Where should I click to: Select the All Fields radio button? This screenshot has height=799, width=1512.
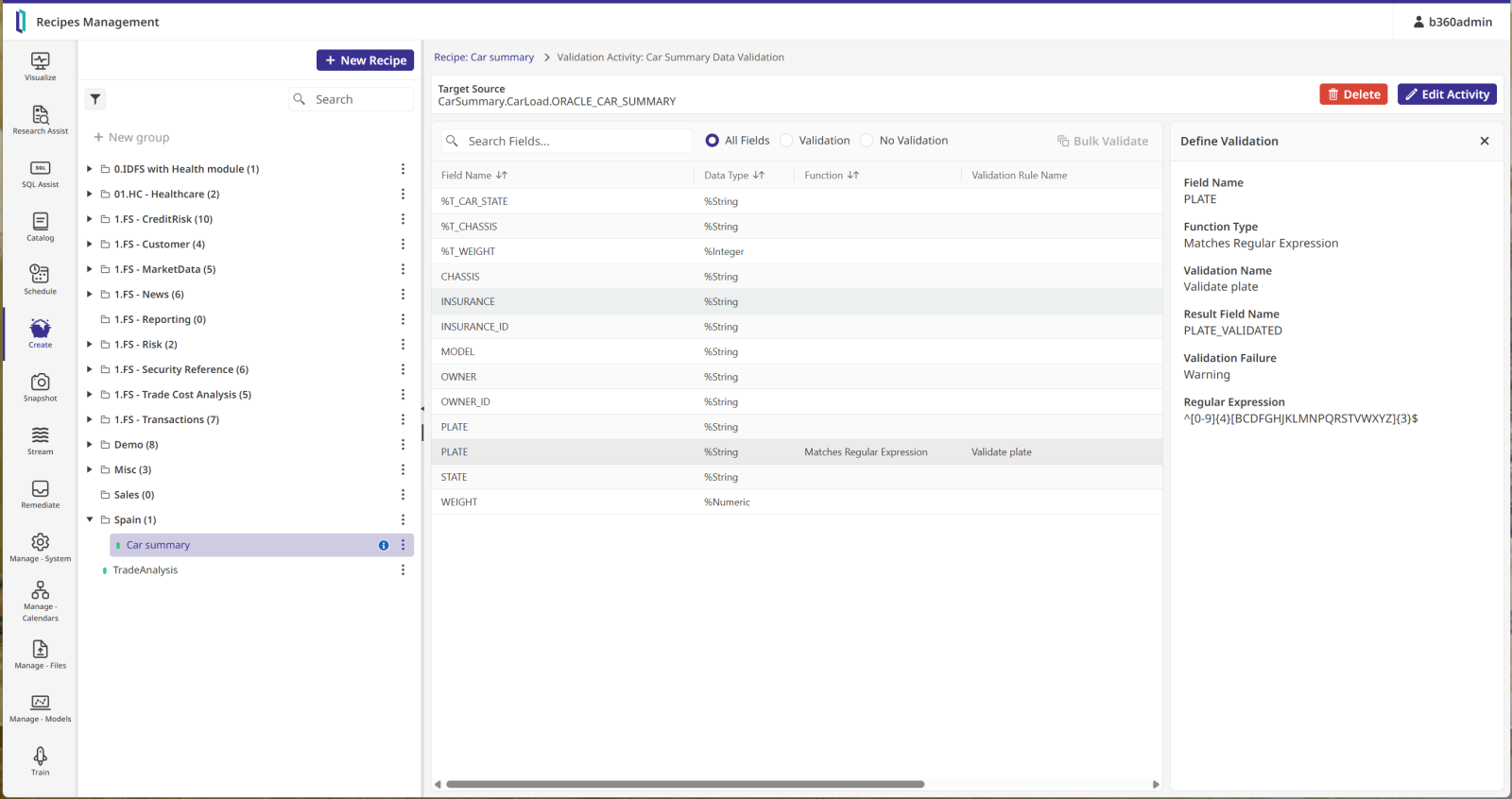click(x=713, y=141)
